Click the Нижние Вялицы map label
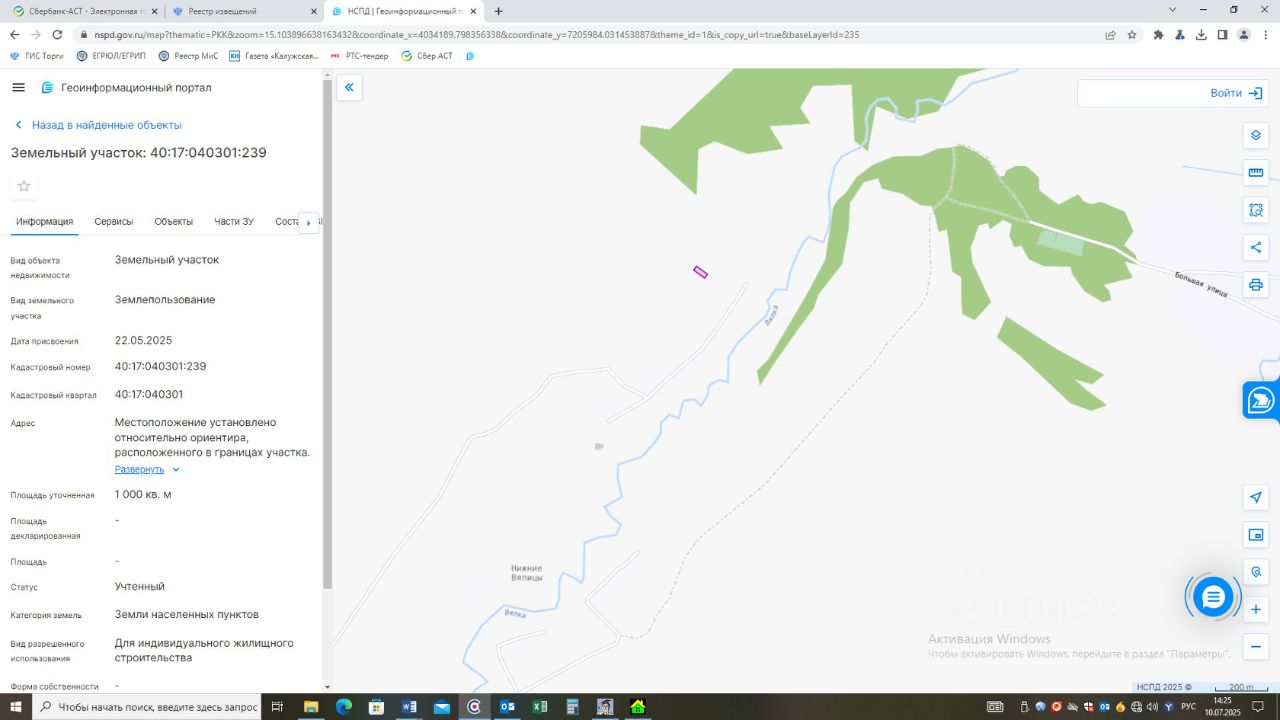The image size is (1280, 720). click(x=526, y=573)
